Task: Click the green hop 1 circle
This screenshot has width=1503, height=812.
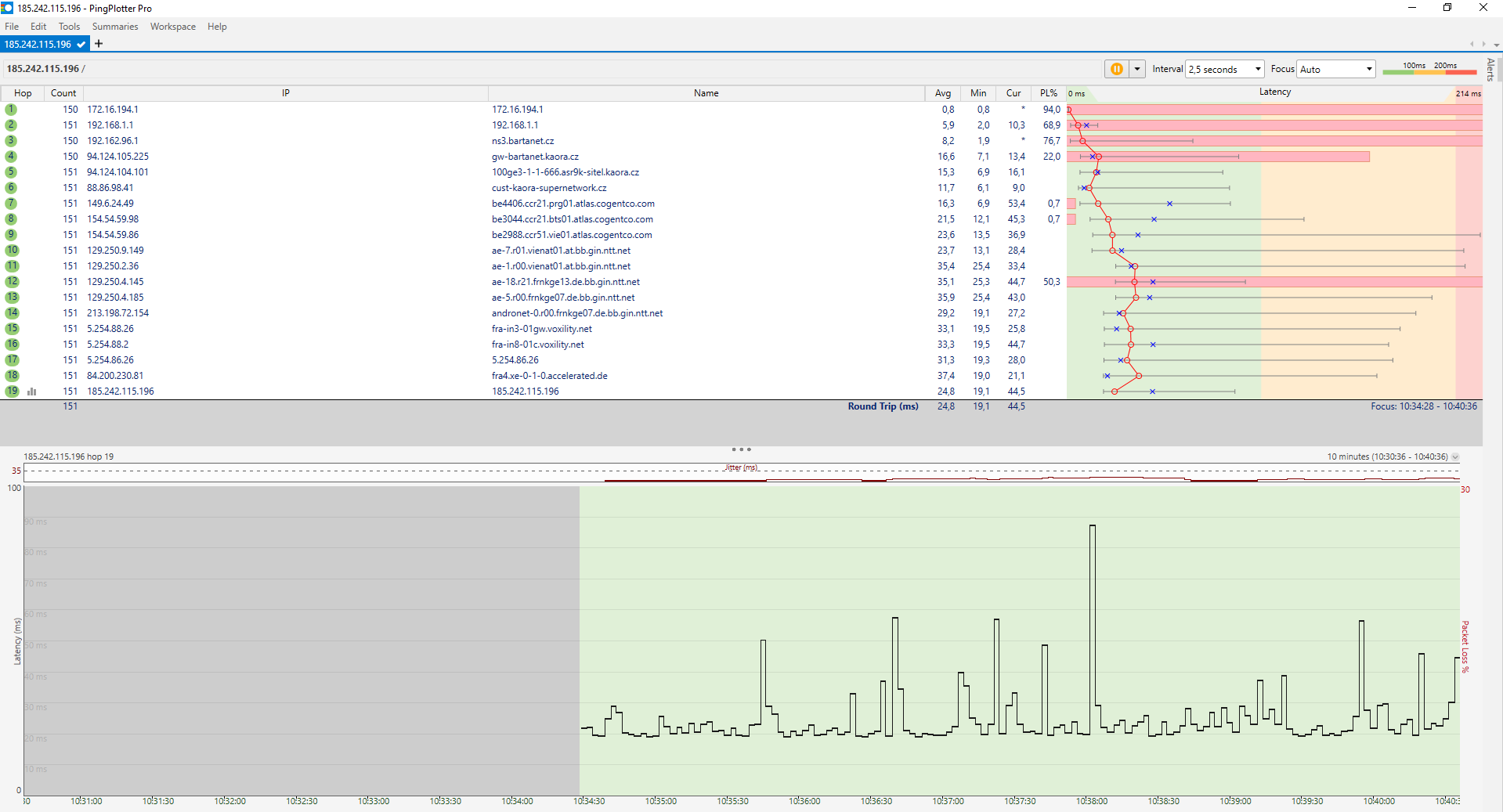Action: tap(11, 110)
